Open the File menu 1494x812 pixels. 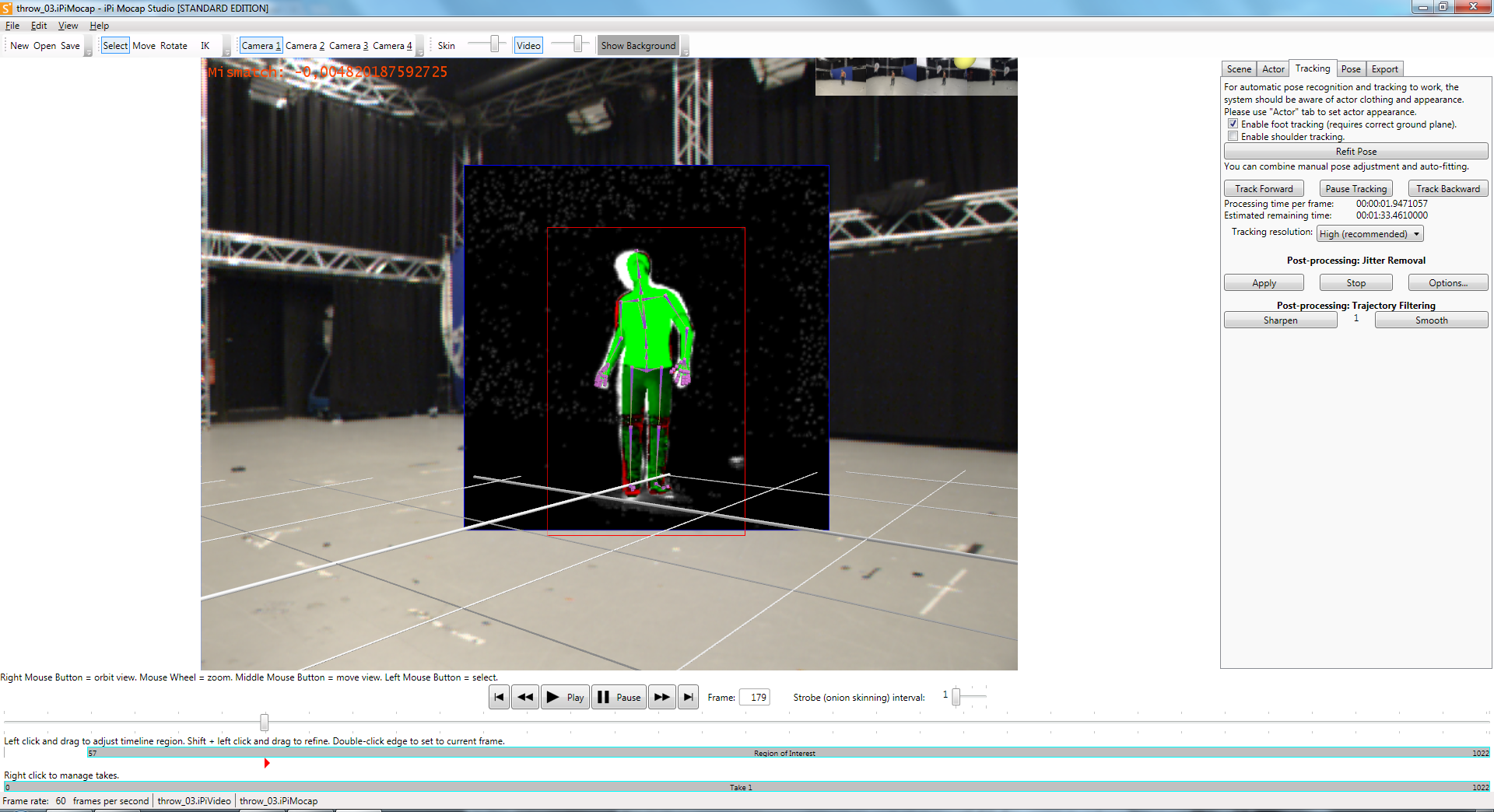pos(12,26)
